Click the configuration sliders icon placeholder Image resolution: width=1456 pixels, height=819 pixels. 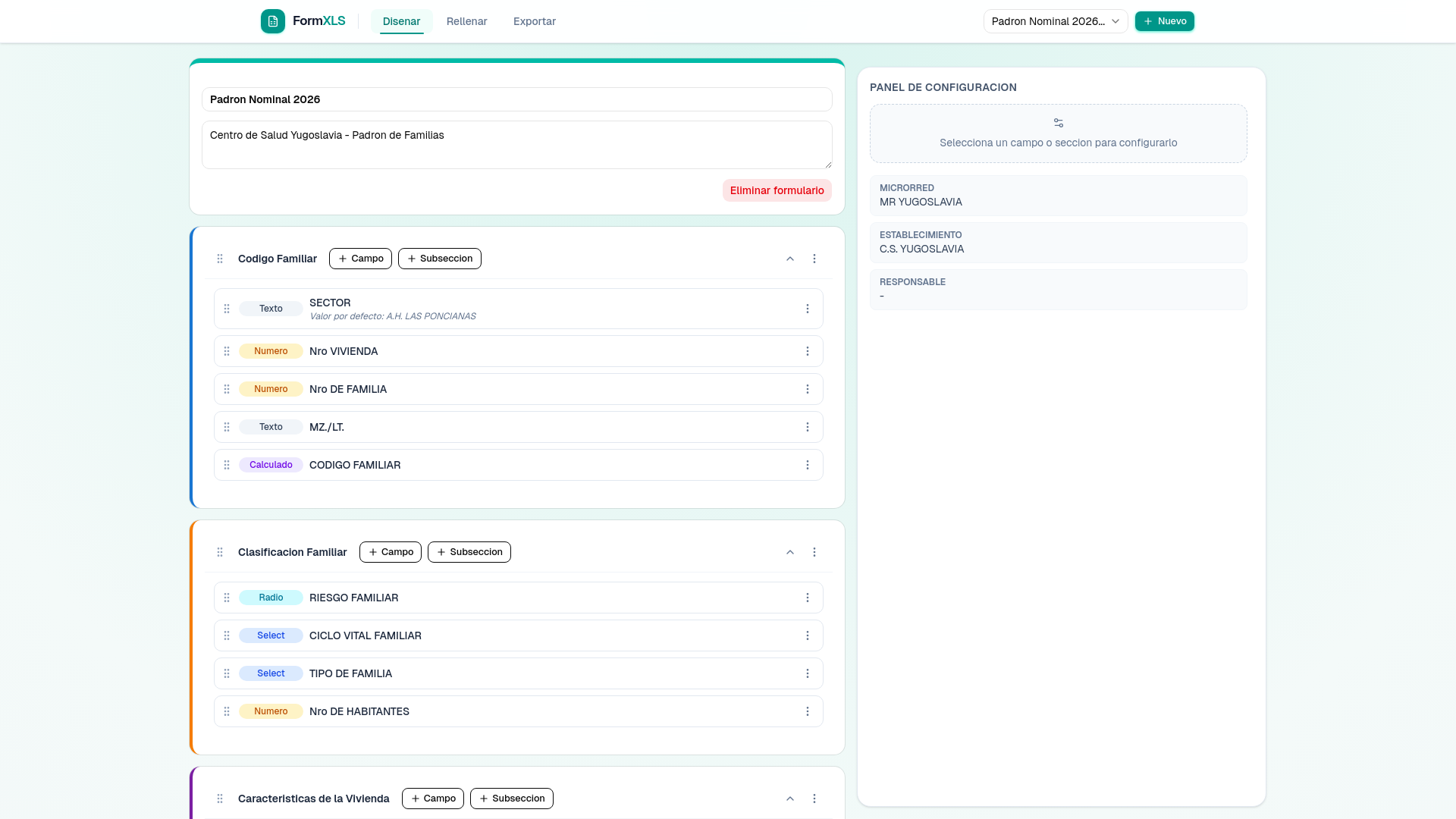(x=1059, y=123)
